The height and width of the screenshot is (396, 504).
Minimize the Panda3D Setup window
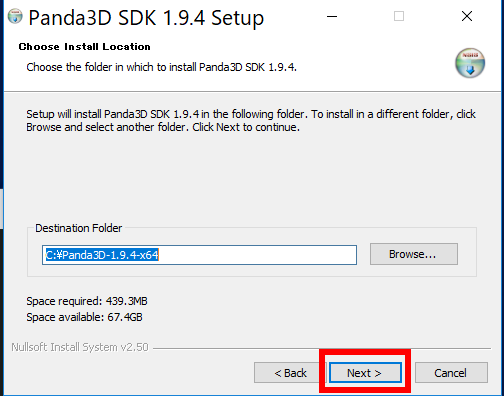[332, 16]
